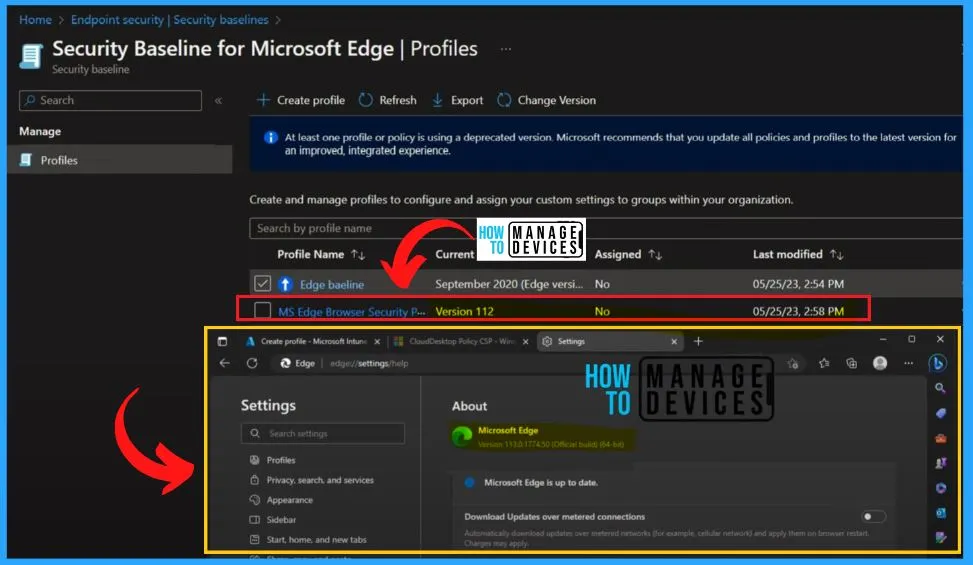Click the left pane Search field

click(x=110, y=100)
